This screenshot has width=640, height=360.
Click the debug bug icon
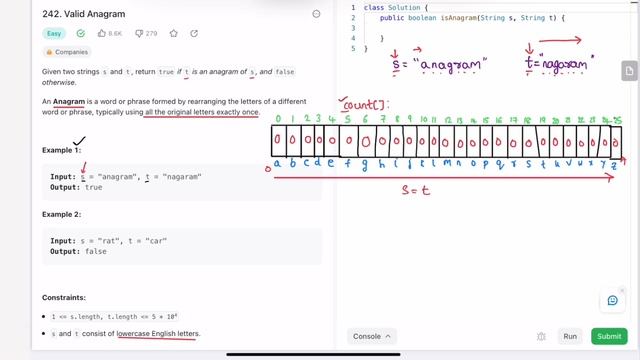[x=541, y=336]
